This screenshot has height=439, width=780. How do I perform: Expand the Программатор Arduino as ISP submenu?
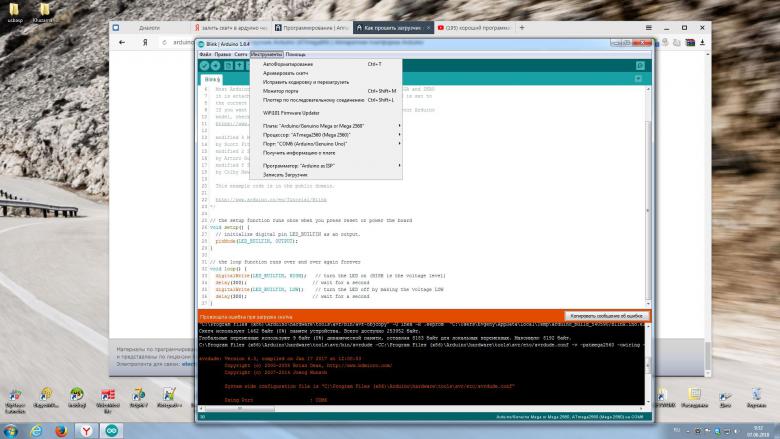325,166
